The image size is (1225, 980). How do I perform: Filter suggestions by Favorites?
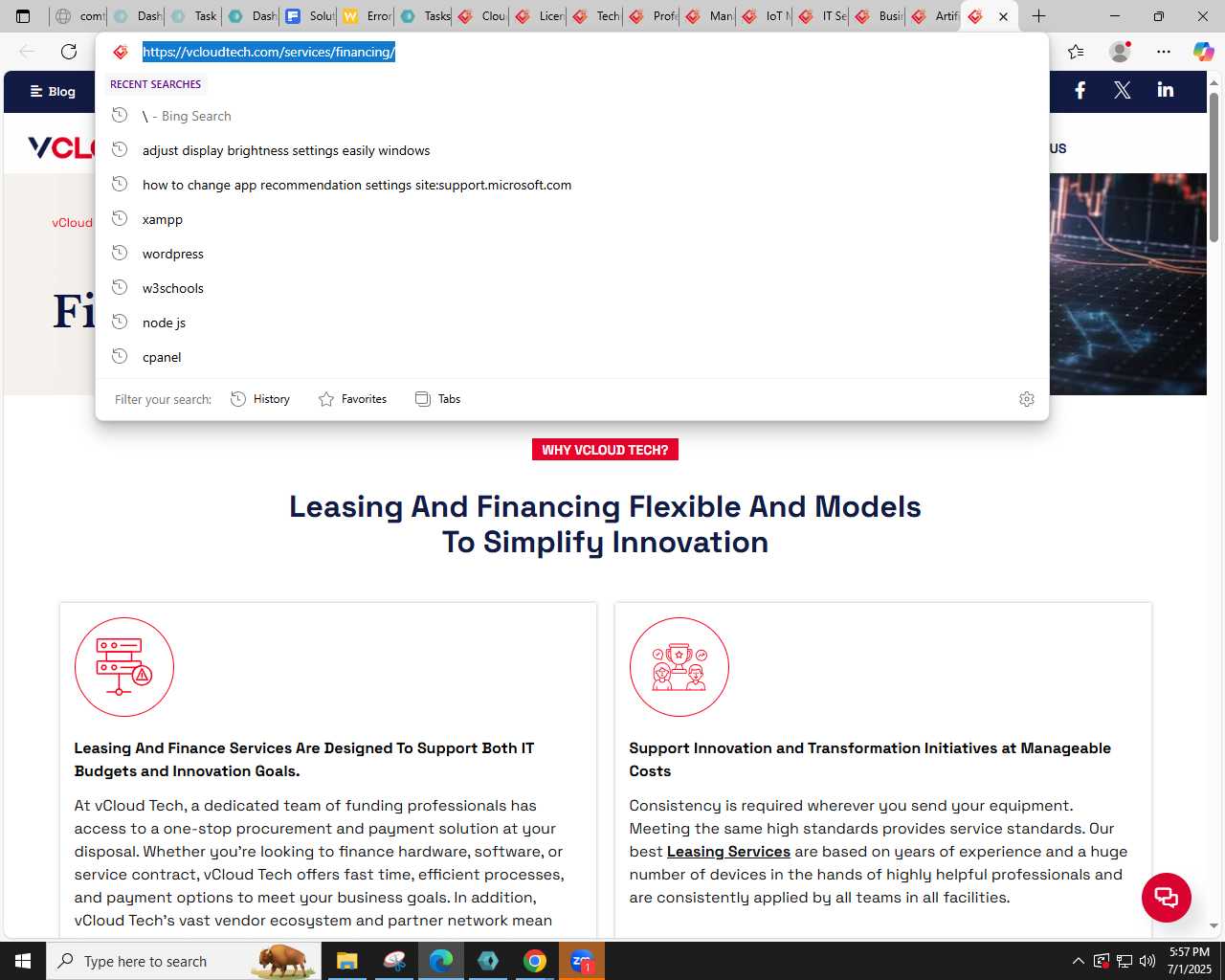(352, 399)
